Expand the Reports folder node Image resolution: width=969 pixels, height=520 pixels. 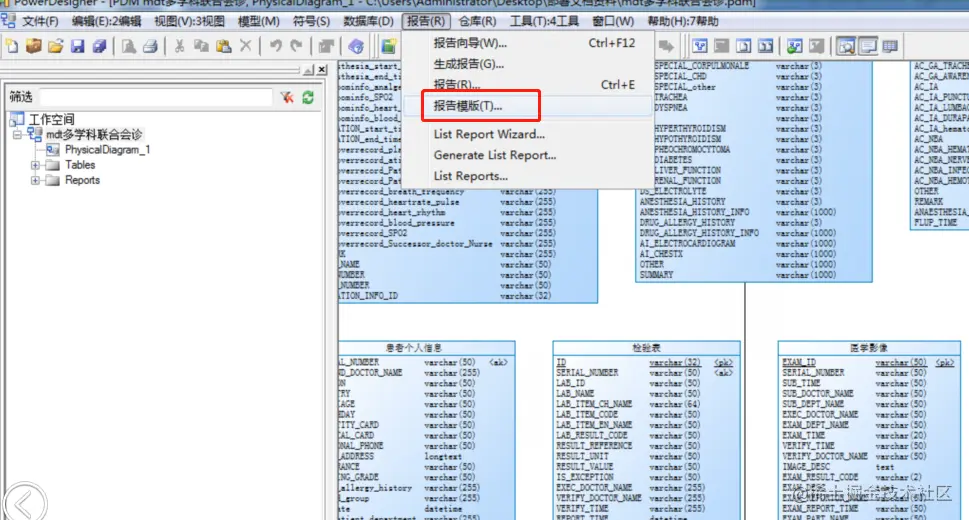pos(35,180)
